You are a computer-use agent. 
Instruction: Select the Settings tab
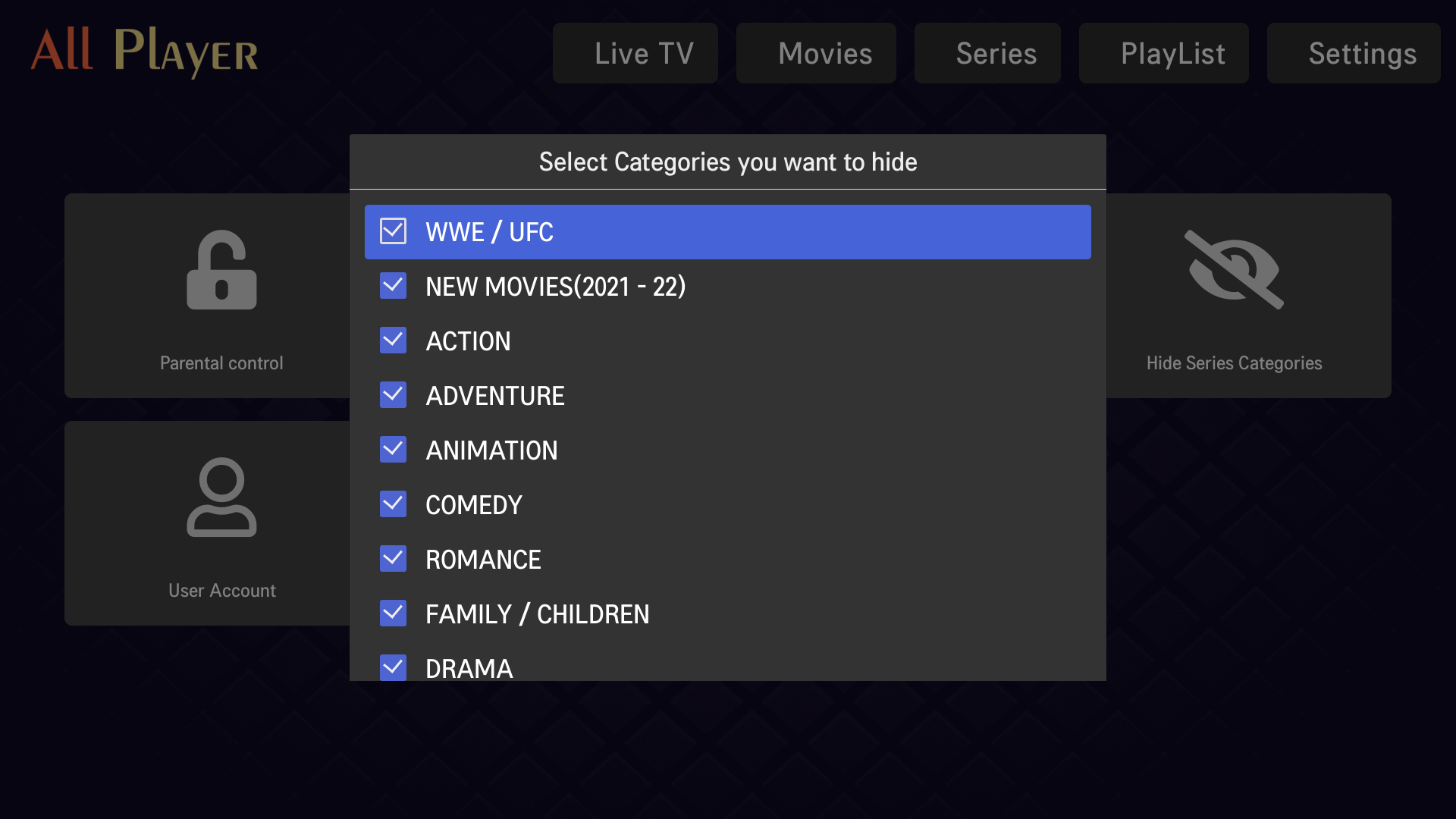1354,53
